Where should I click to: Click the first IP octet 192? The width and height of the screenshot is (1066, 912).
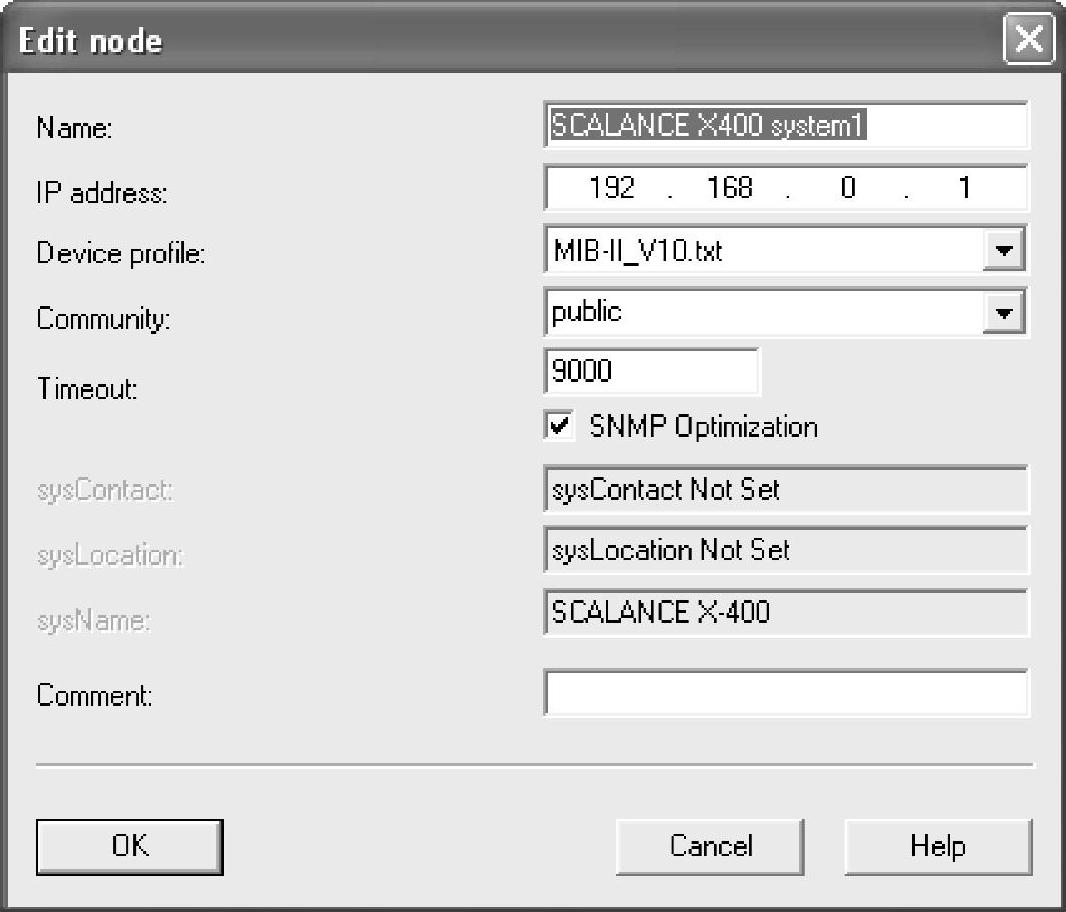coord(611,187)
